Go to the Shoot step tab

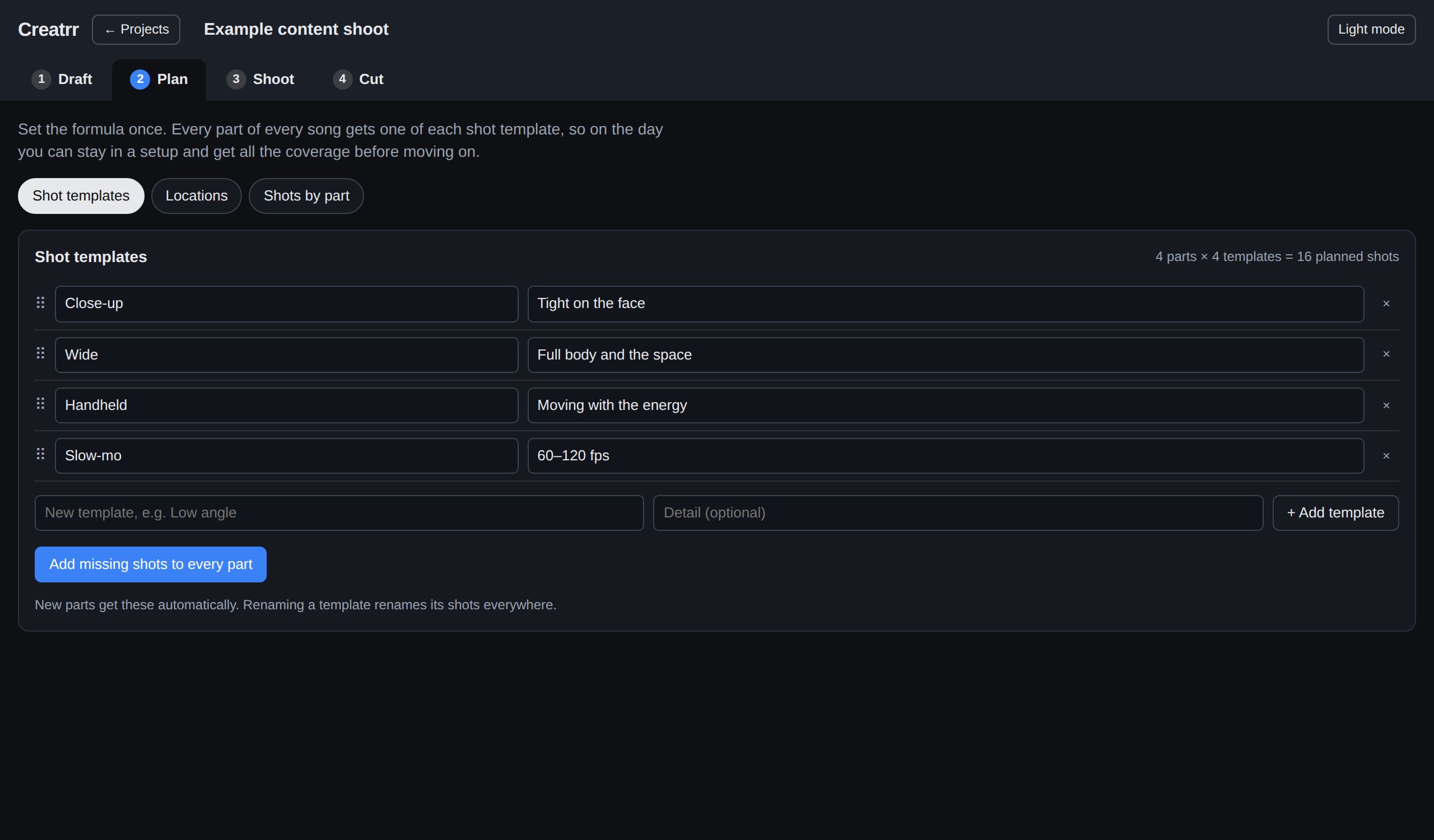tap(260, 79)
